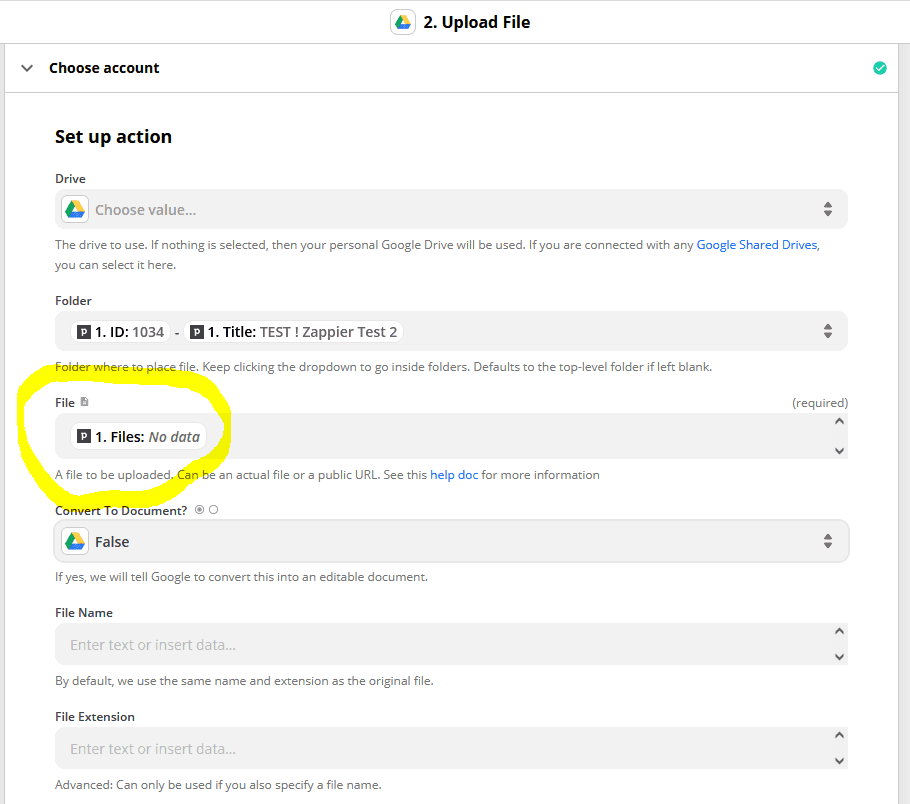Click the Google Drive icon in the Drive field
910x804 pixels.
[x=74, y=208]
